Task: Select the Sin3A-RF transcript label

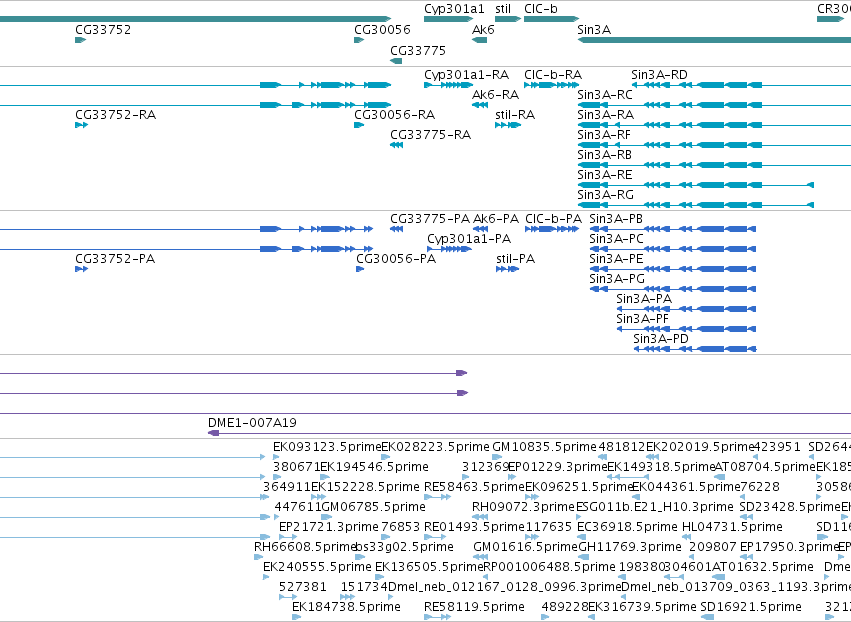Action: pyautogui.click(x=604, y=135)
